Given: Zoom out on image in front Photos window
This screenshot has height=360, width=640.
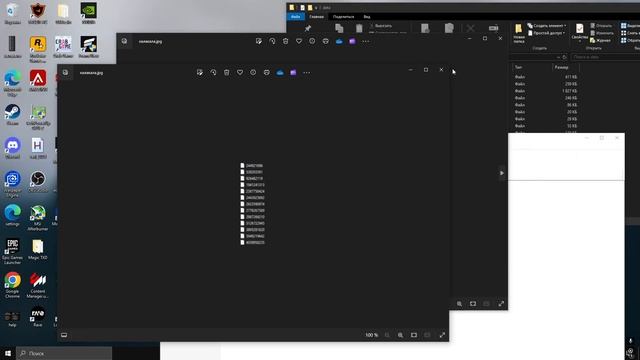Looking at the screenshot, I should (387, 335).
